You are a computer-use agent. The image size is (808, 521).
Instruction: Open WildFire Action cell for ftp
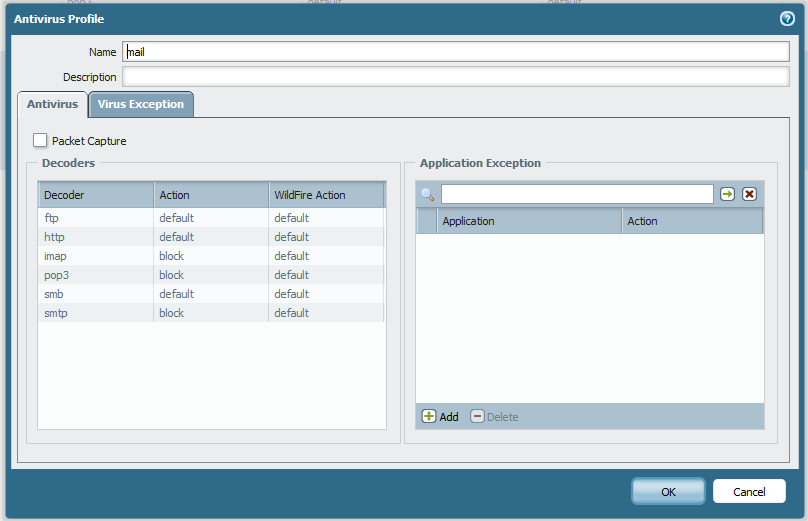pyautogui.click(x=326, y=218)
